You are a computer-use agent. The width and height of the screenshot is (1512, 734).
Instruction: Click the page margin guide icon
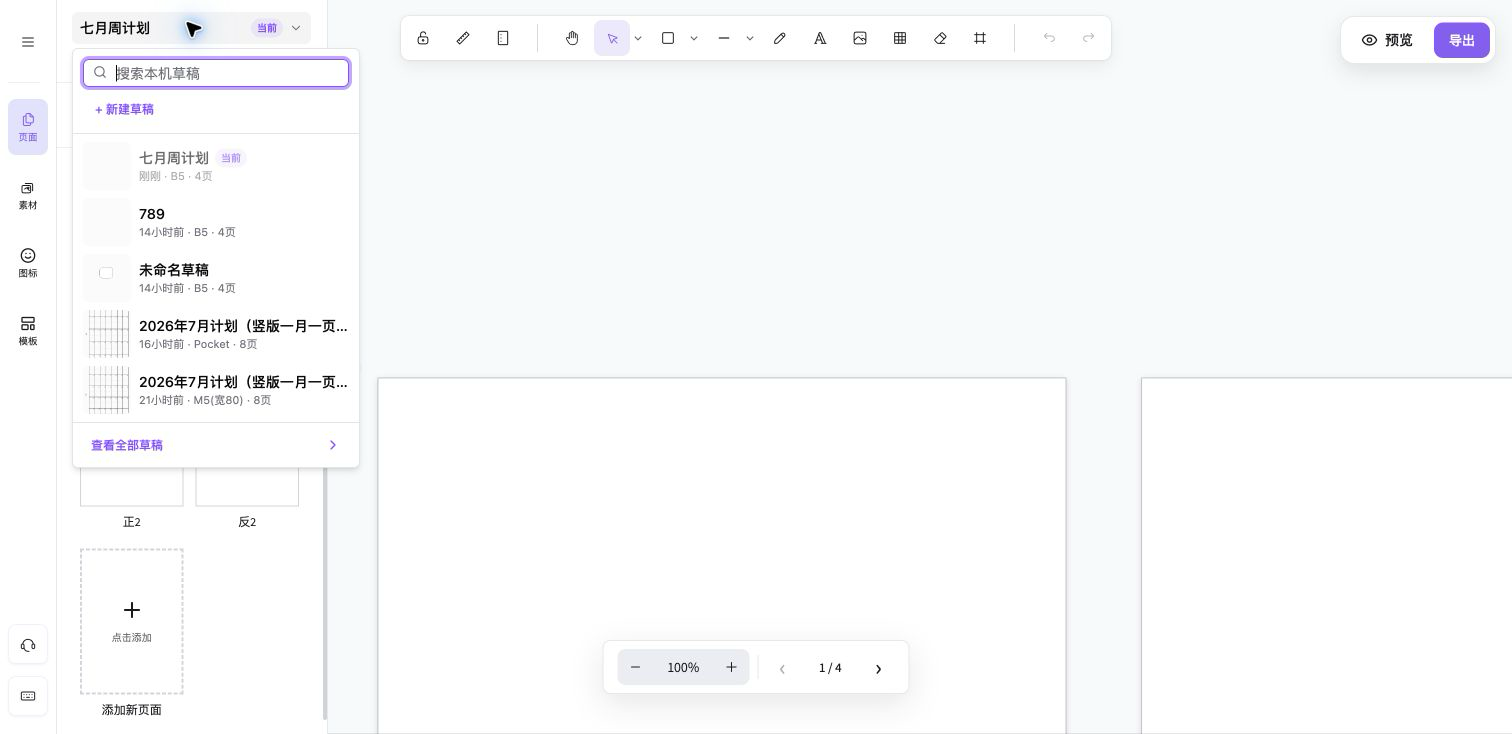click(503, 38)
